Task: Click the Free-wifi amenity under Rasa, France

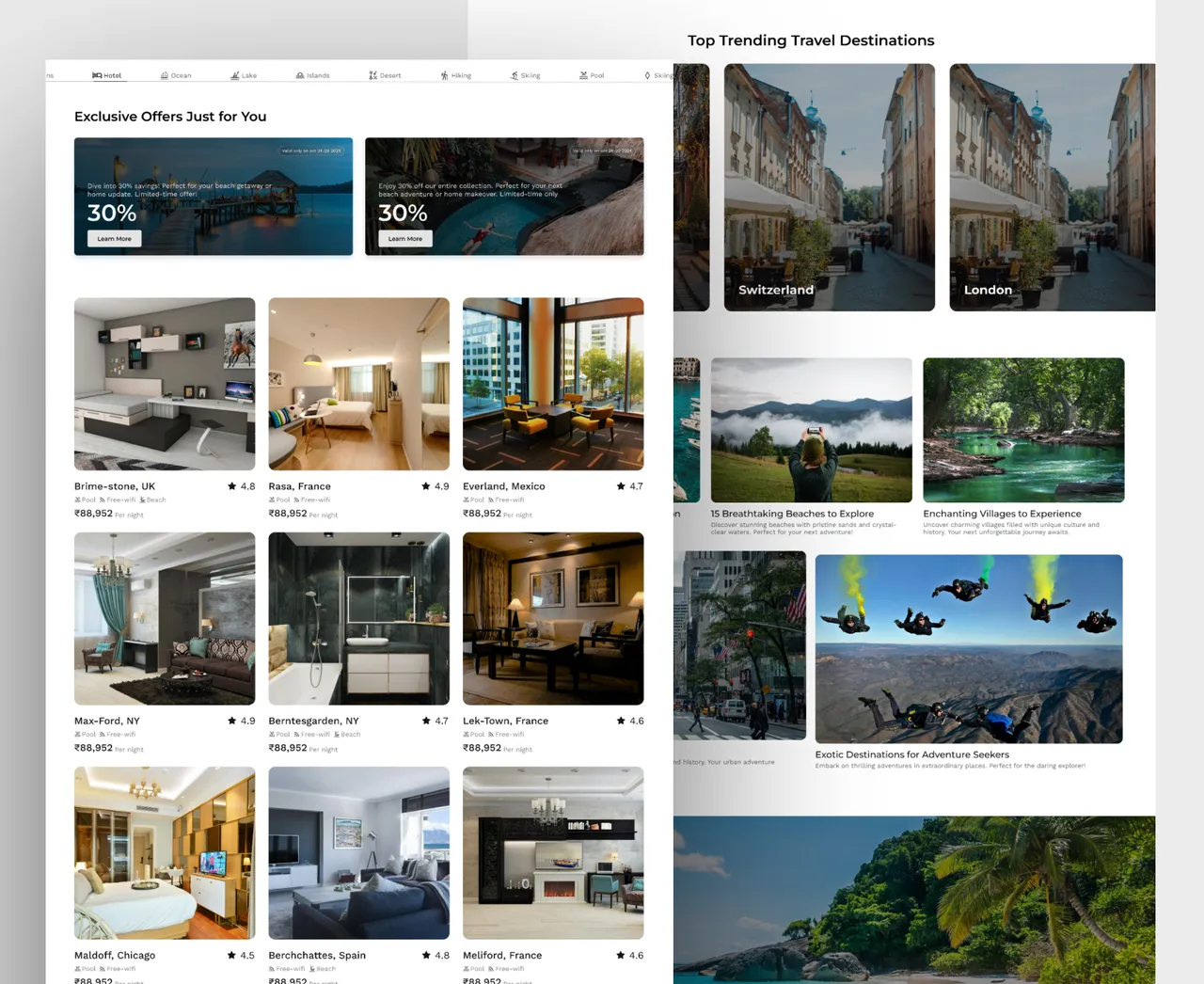Action: tap(312, 500)
